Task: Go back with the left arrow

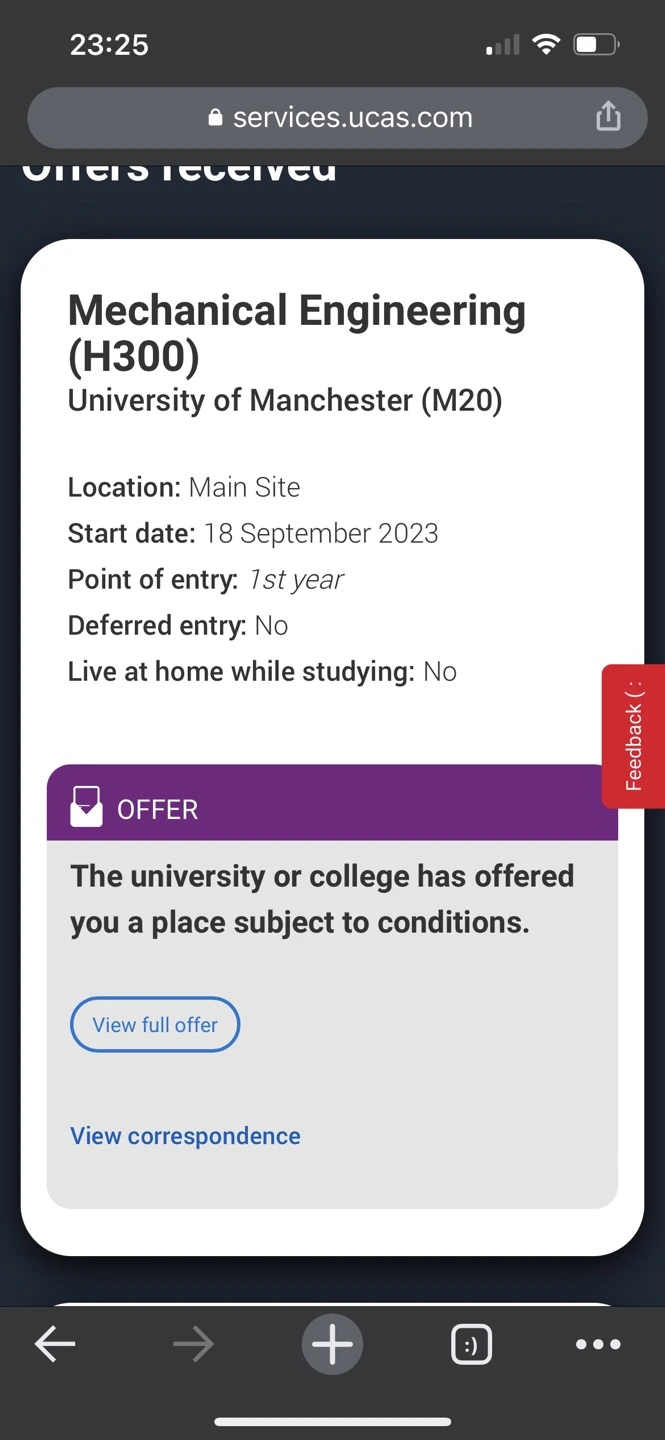Action: 55,1345
